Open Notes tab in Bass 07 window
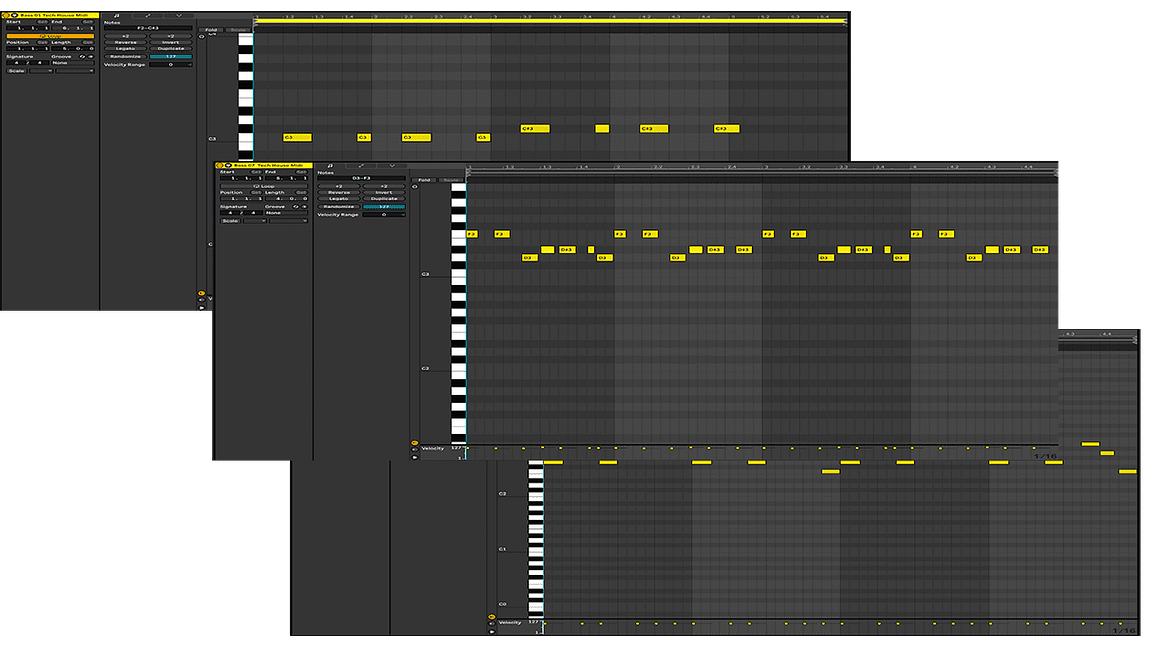 click(x=330, y=166)
